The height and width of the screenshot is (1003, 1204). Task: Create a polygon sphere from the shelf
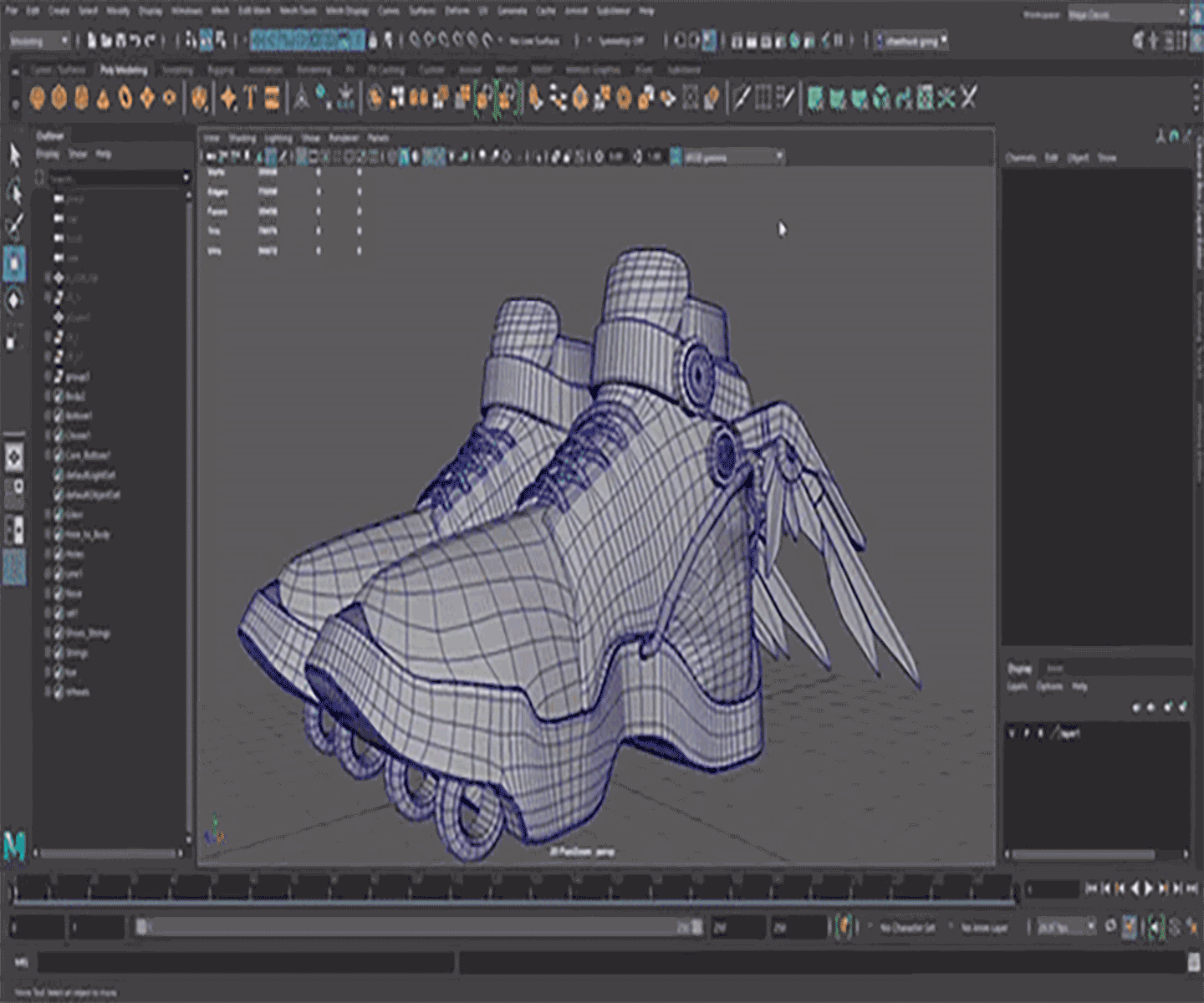pyautogui.click(x=37, y=99)
